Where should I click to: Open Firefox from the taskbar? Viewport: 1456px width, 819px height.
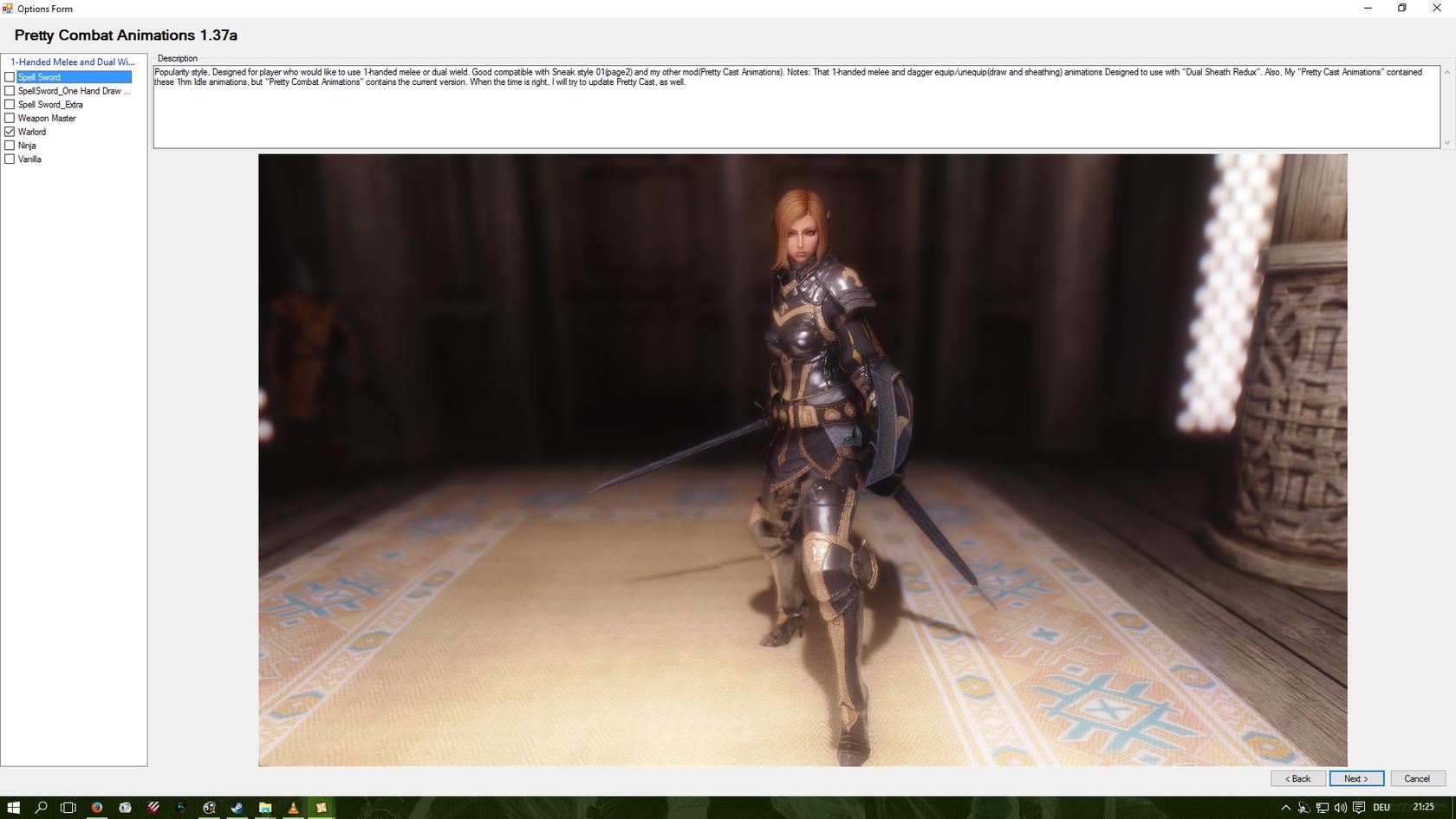[x=97, y=808]
